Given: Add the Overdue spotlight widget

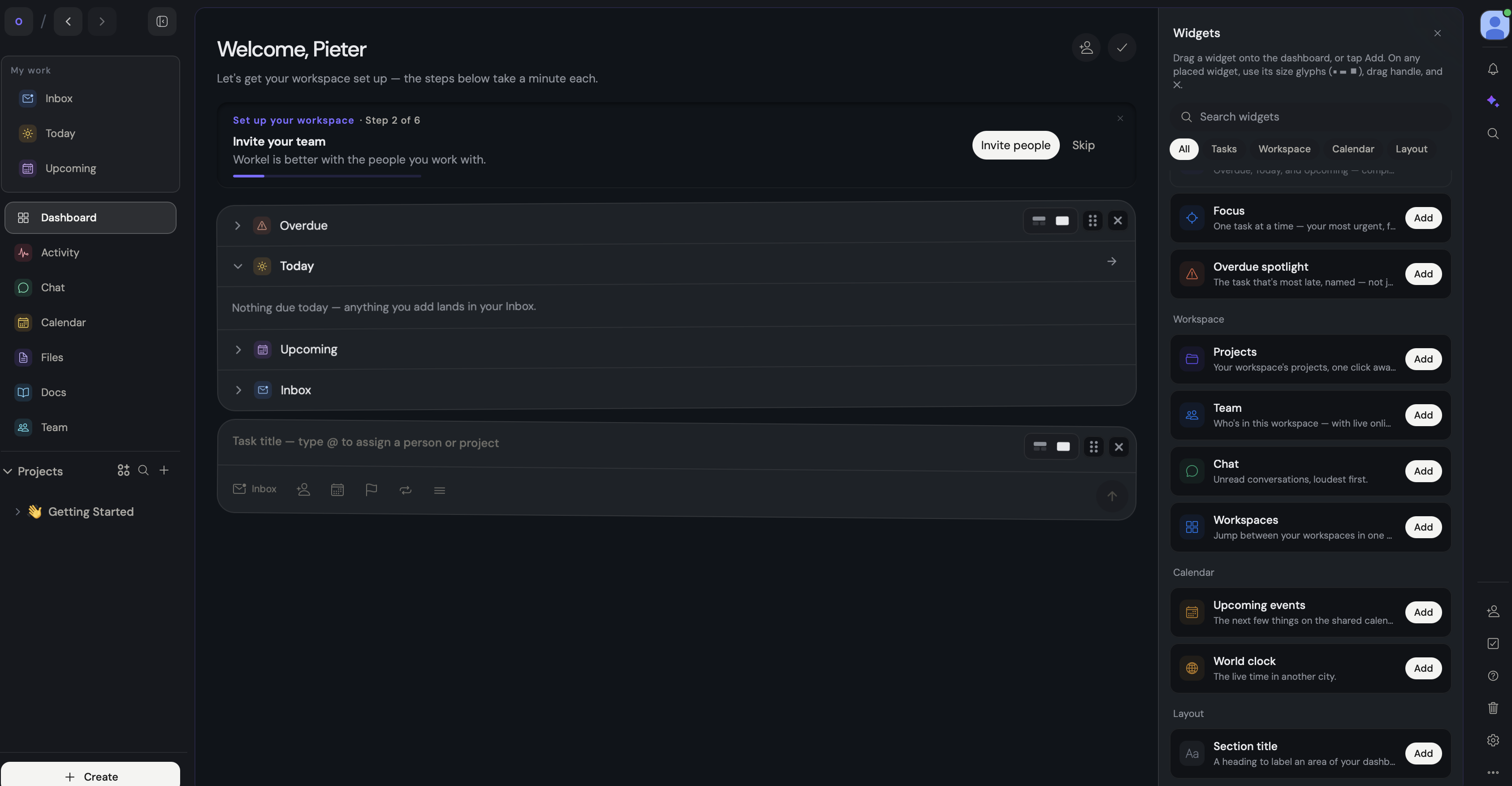Looking at the screenshot, I should (x=1423, y=274).
